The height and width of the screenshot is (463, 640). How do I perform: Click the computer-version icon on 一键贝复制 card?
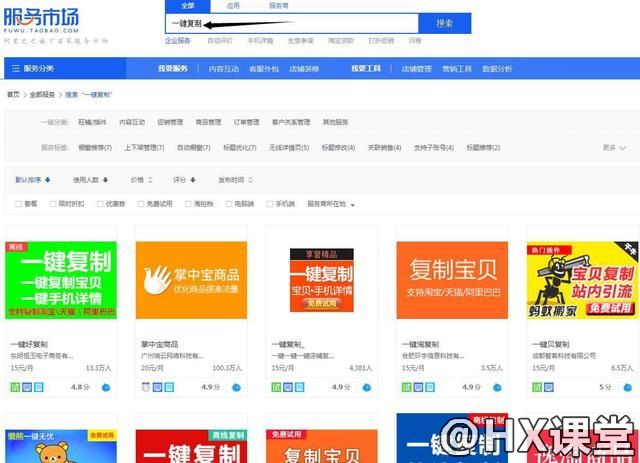549,387
